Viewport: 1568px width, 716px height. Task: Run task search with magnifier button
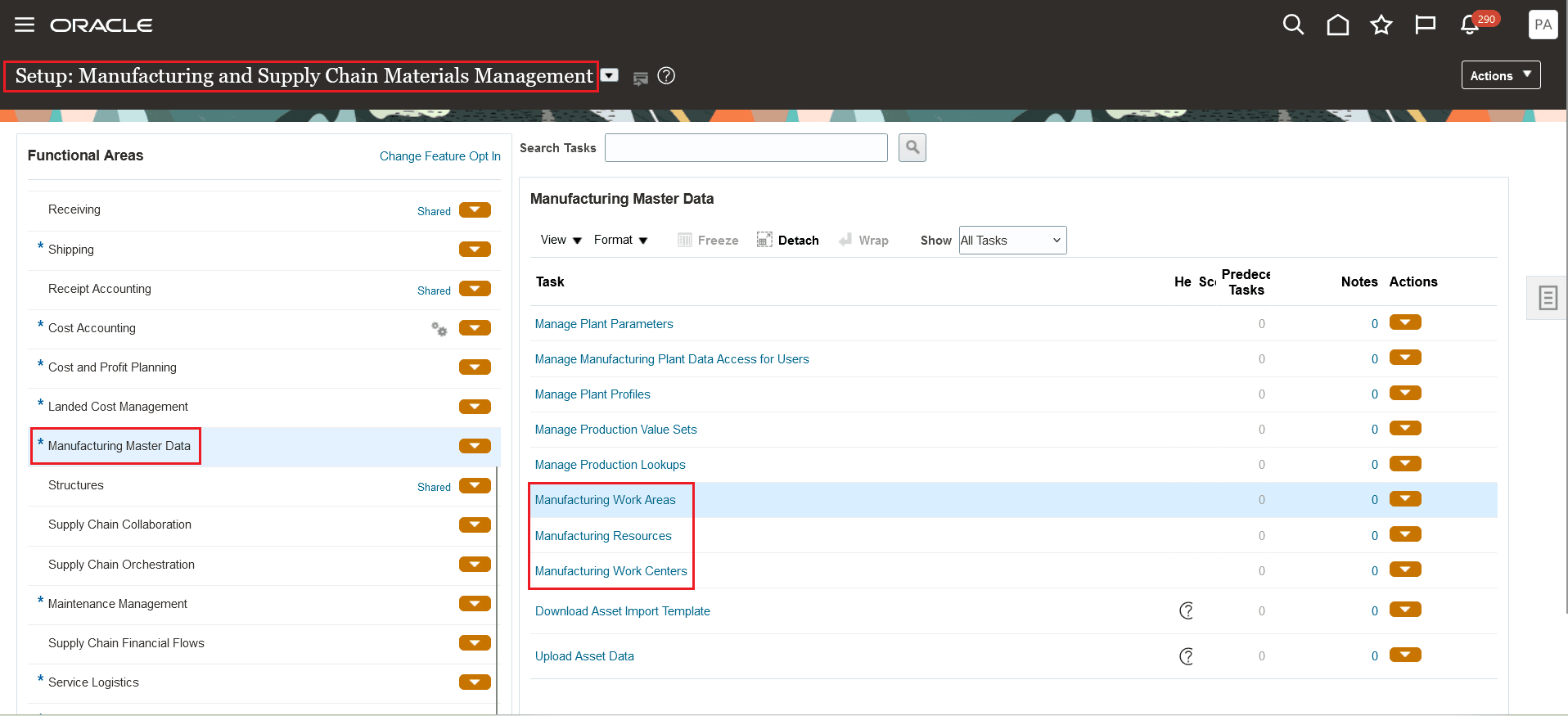tap(912, 148)
